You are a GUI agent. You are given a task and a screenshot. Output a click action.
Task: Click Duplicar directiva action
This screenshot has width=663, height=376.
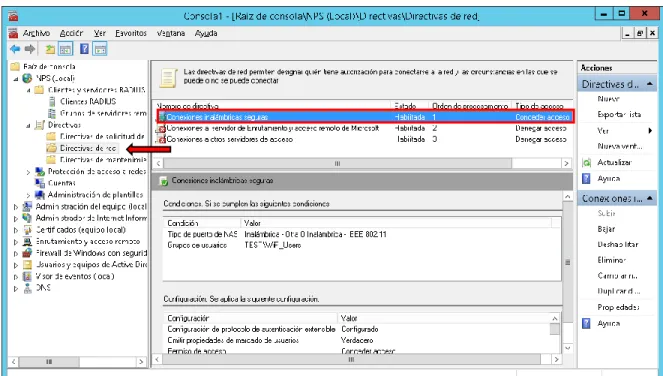coord(619,291)
